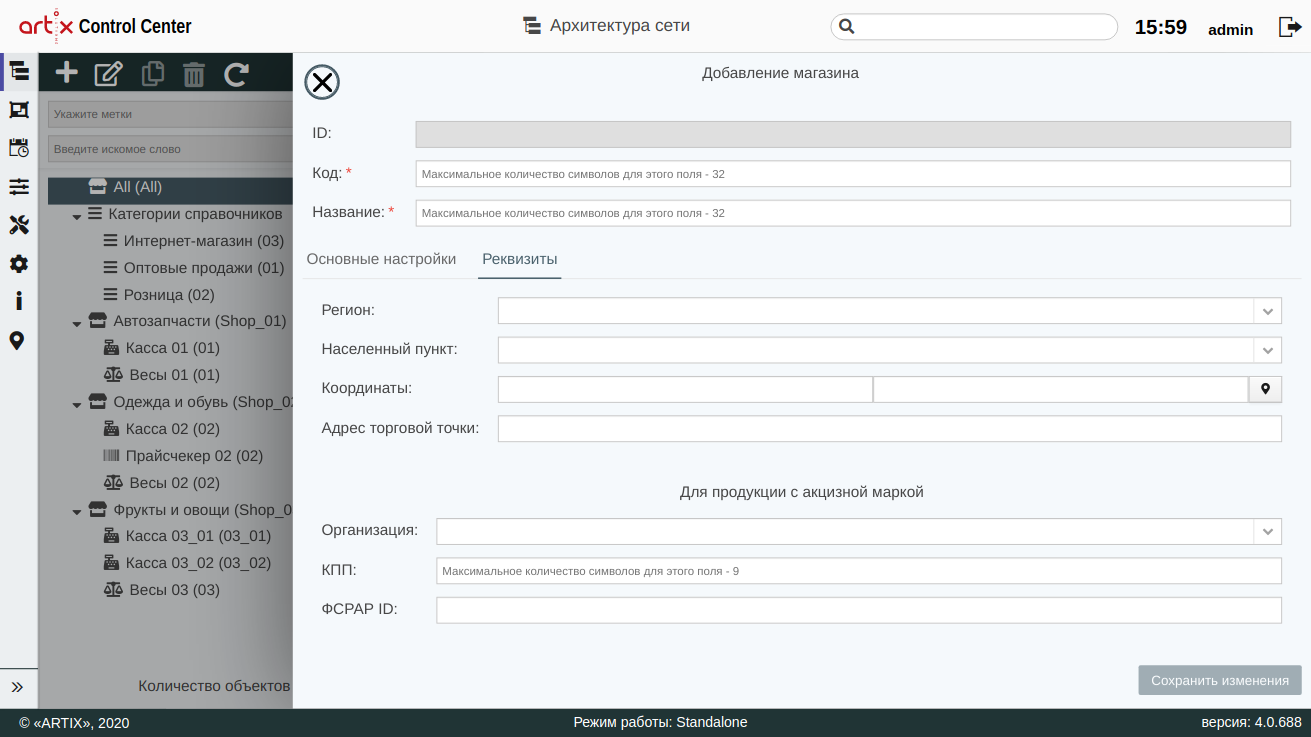Click Сохранить изменения button
This screenshot has height=737, width=1311.
1220,680
